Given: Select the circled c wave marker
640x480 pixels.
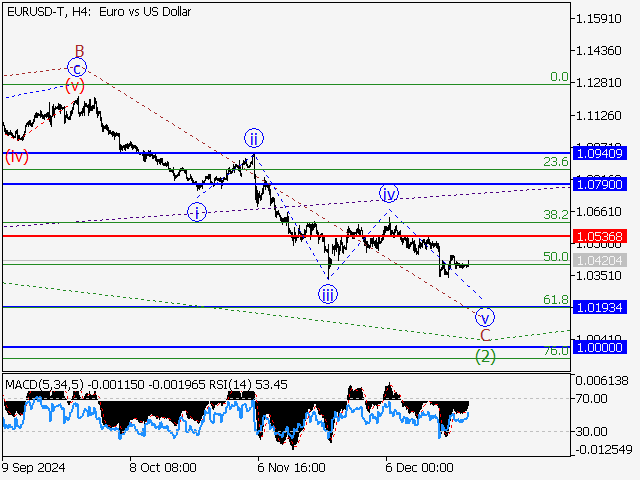Looking at the screenshot, I should point(77,68).
